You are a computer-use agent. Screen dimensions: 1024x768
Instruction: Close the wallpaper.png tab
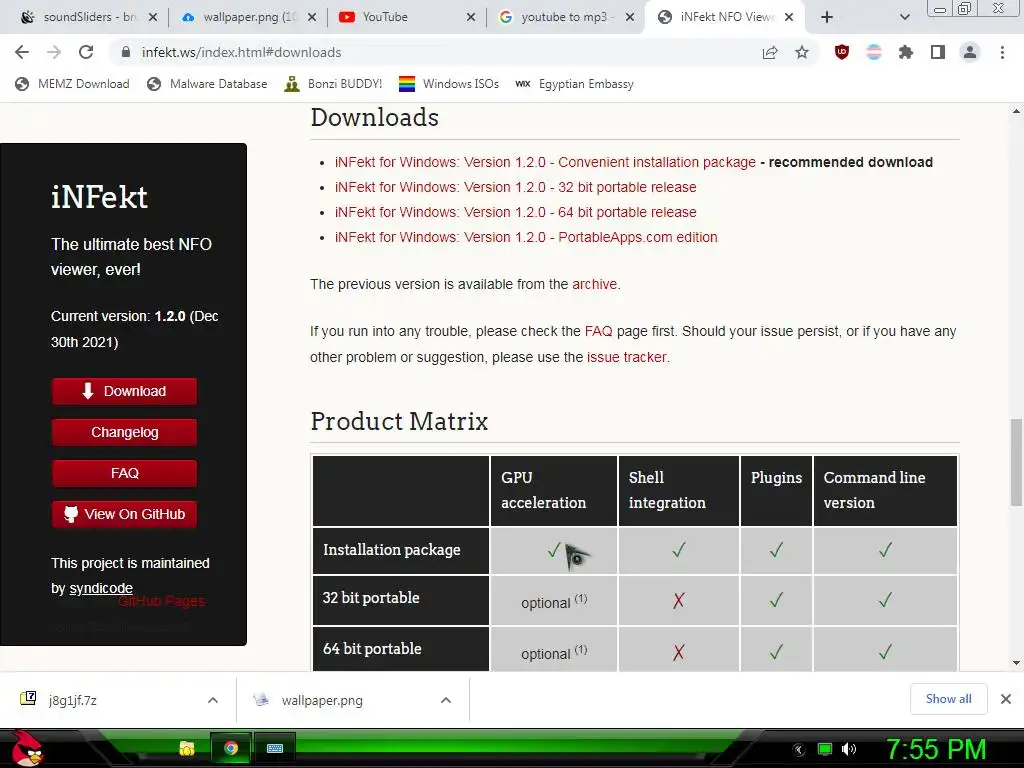[312, 18]
